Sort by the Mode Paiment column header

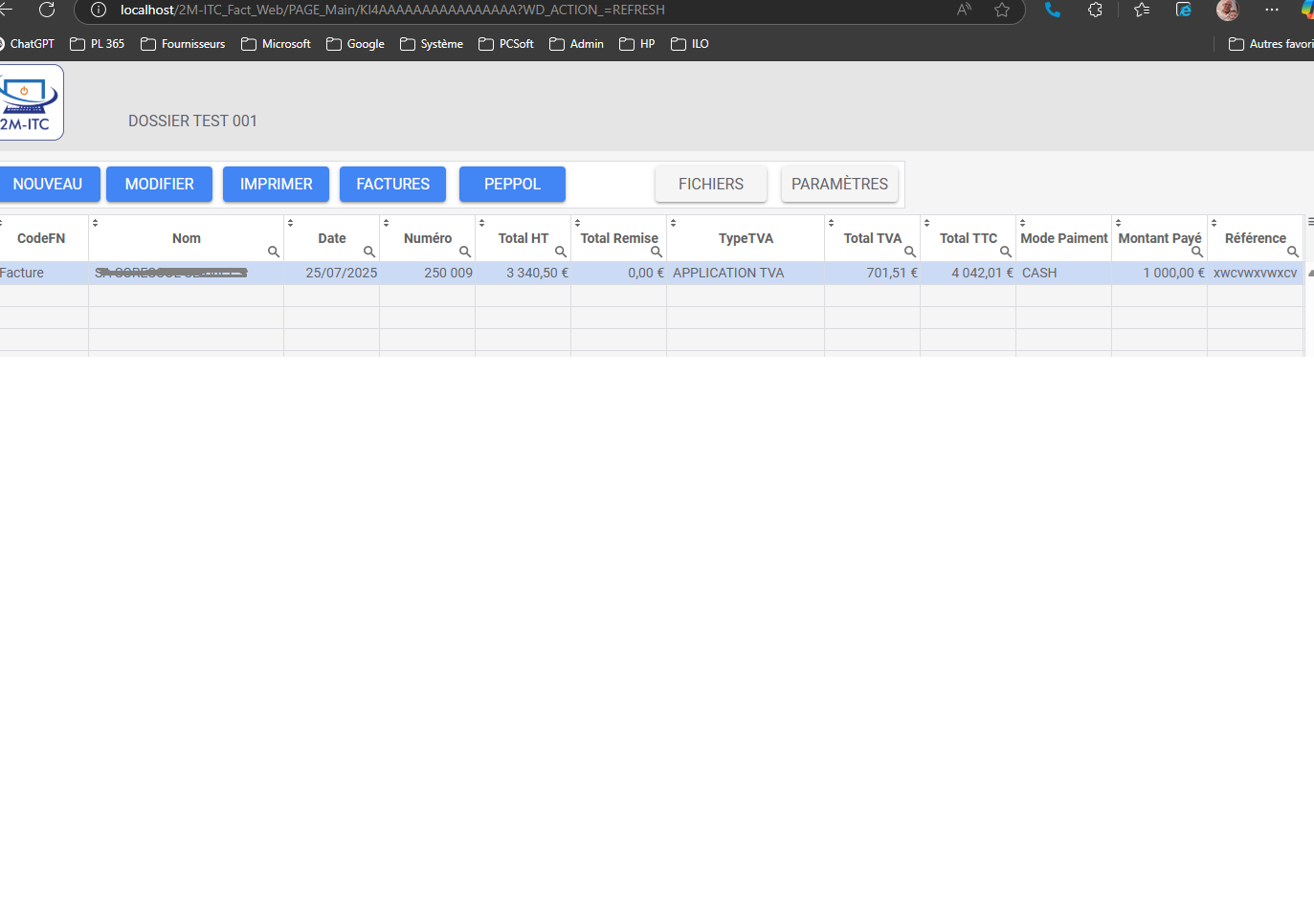[1064, 238]
